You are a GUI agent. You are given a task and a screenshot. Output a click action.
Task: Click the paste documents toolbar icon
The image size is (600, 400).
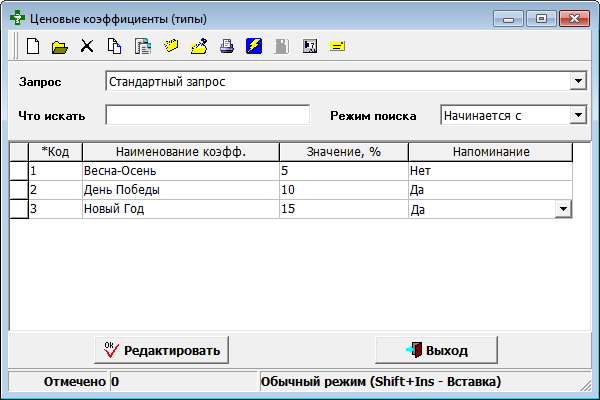click(143, 46)
